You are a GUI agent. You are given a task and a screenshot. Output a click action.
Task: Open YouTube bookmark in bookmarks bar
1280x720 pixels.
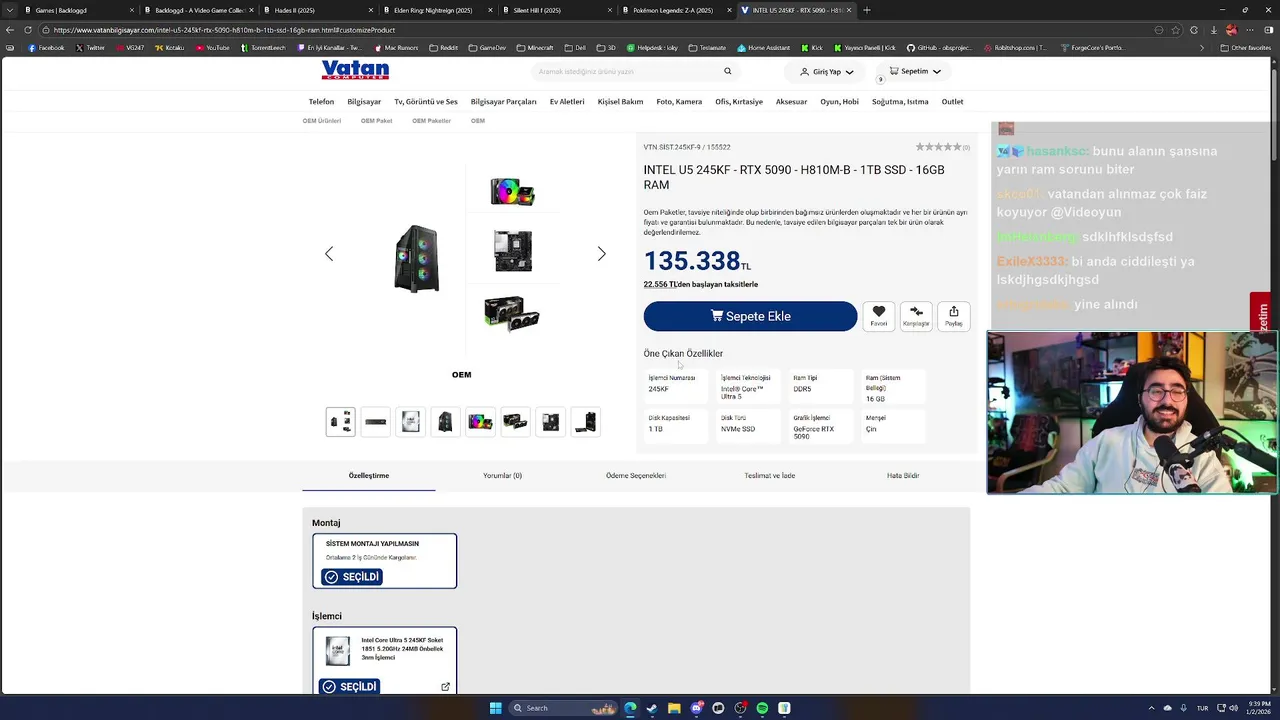[212, 47]
